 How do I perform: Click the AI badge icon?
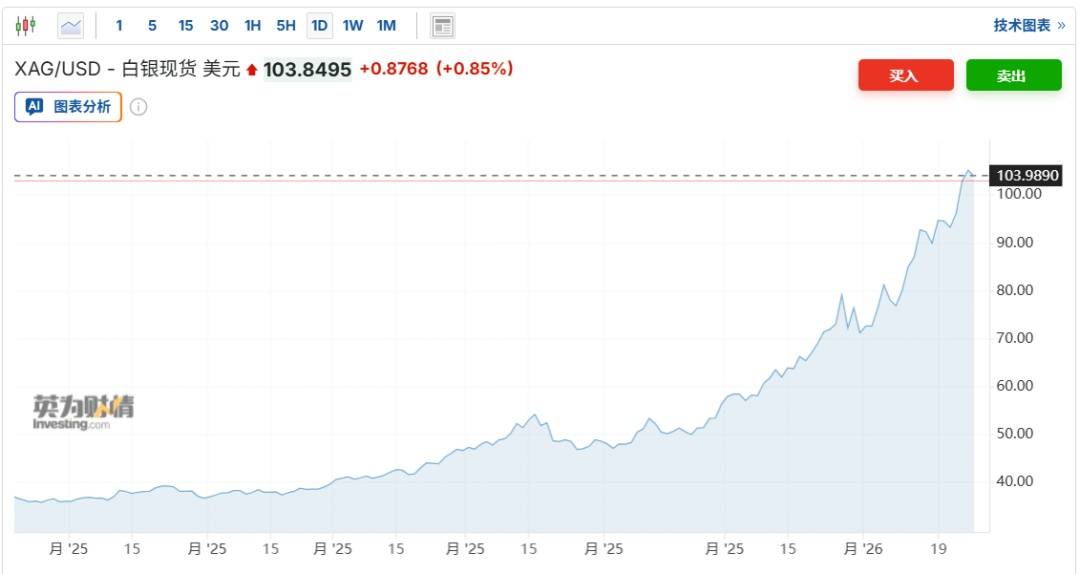[34, 107]
